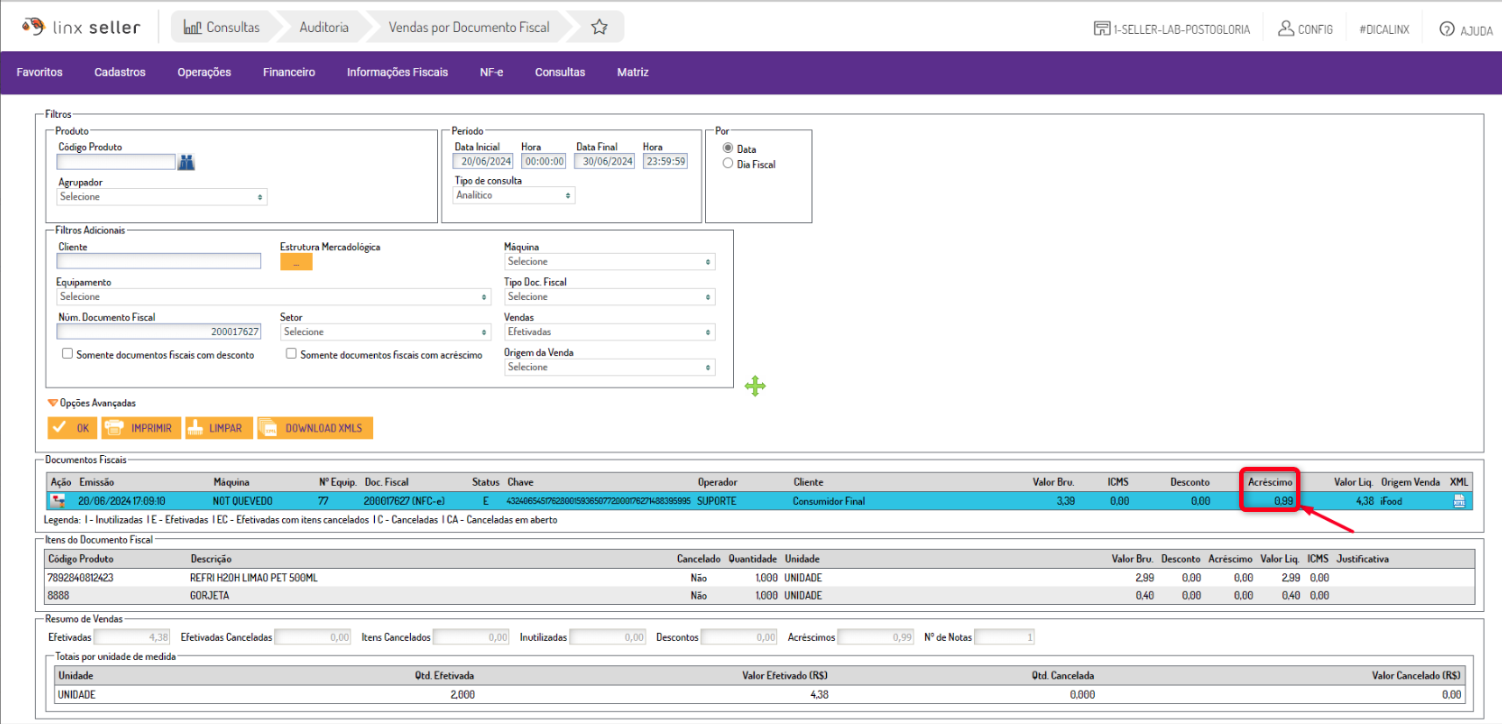
Task: Click the green four-arrow move icon
Action: point(755,386)
